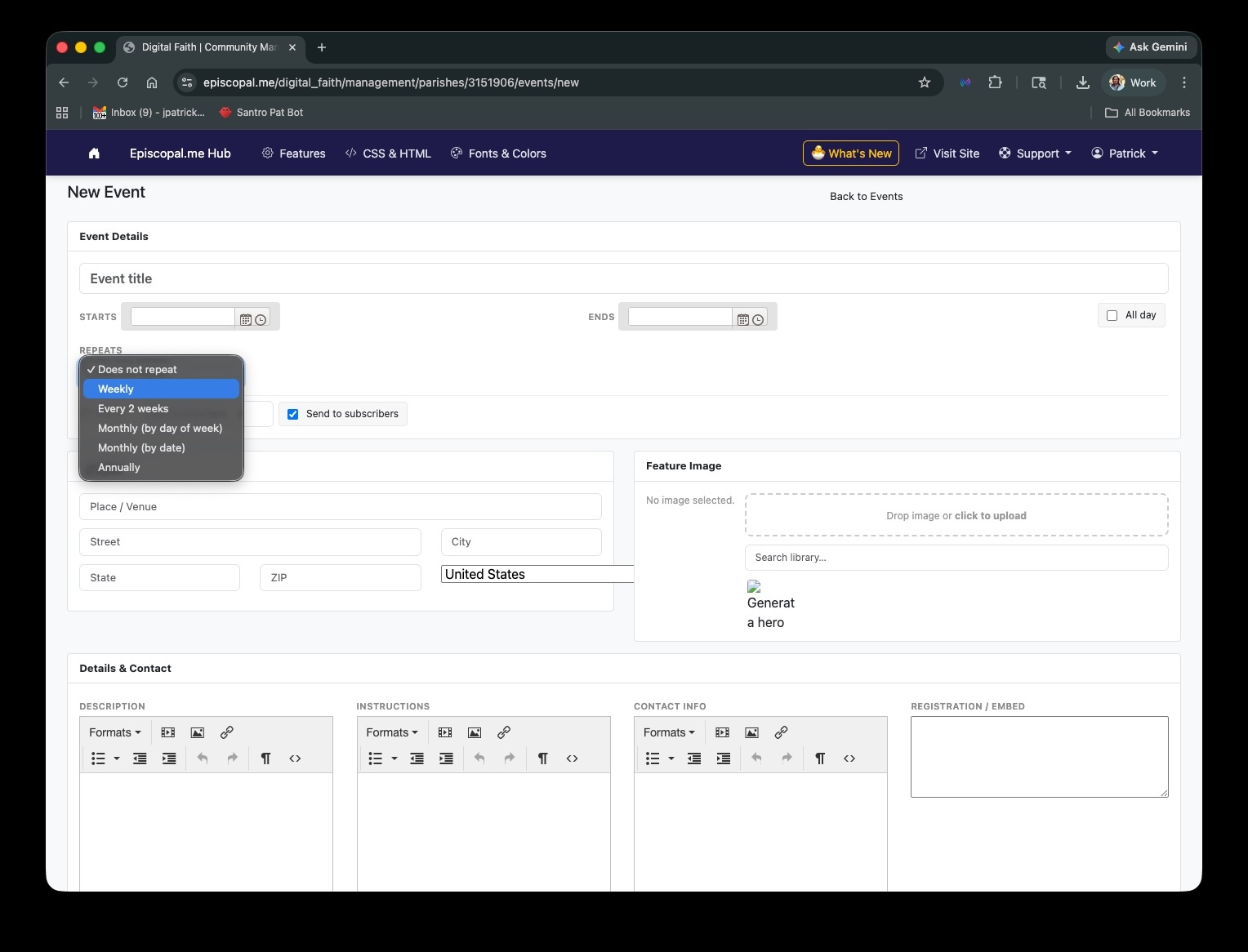Open a new Chrome tab
The image size is (1248, 952).
pyautogui.click(x=322, y=47)
